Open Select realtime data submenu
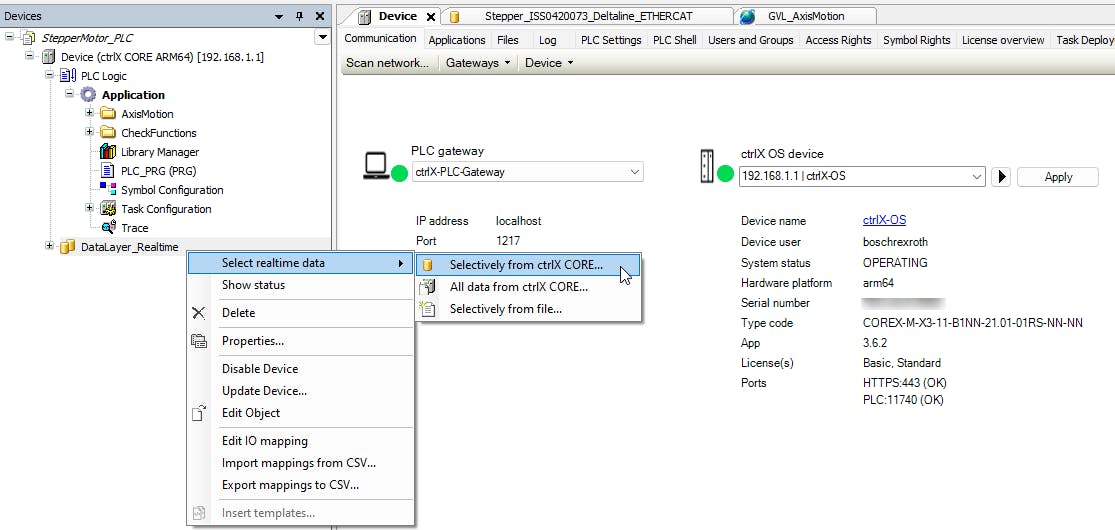Image resolution: width=1115 pixels, height=530 pixels. click(301, 263)
